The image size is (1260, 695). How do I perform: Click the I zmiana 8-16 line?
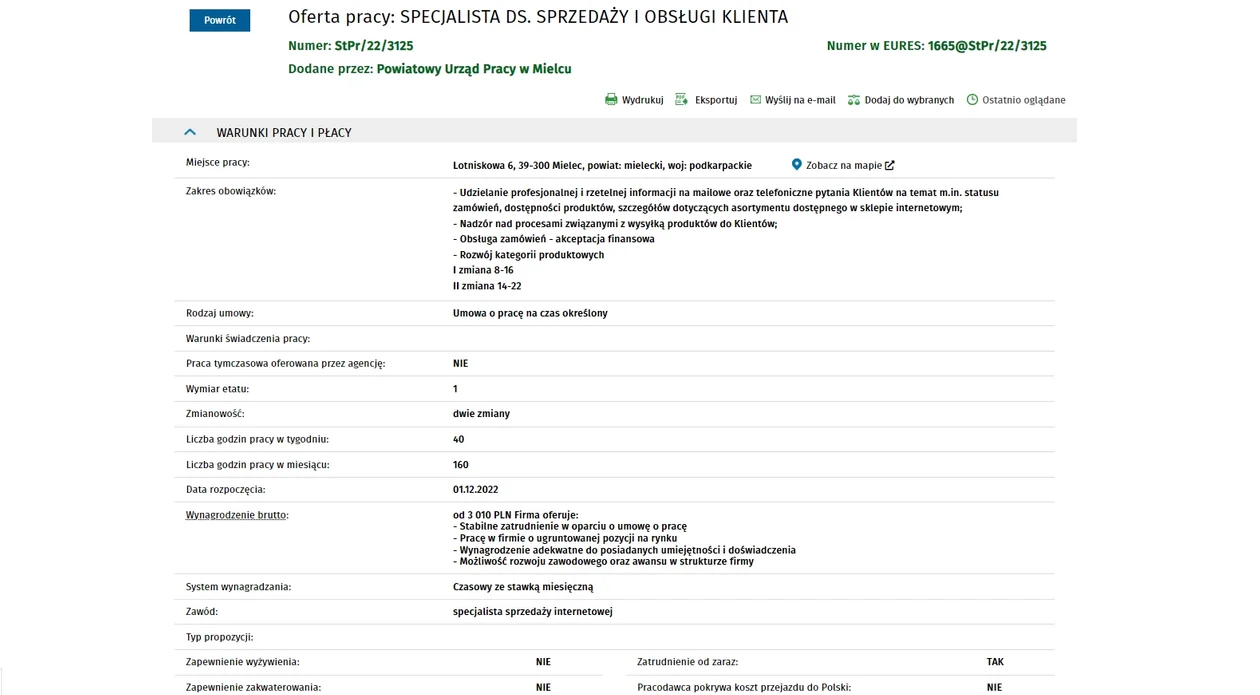tap(483, 271)
